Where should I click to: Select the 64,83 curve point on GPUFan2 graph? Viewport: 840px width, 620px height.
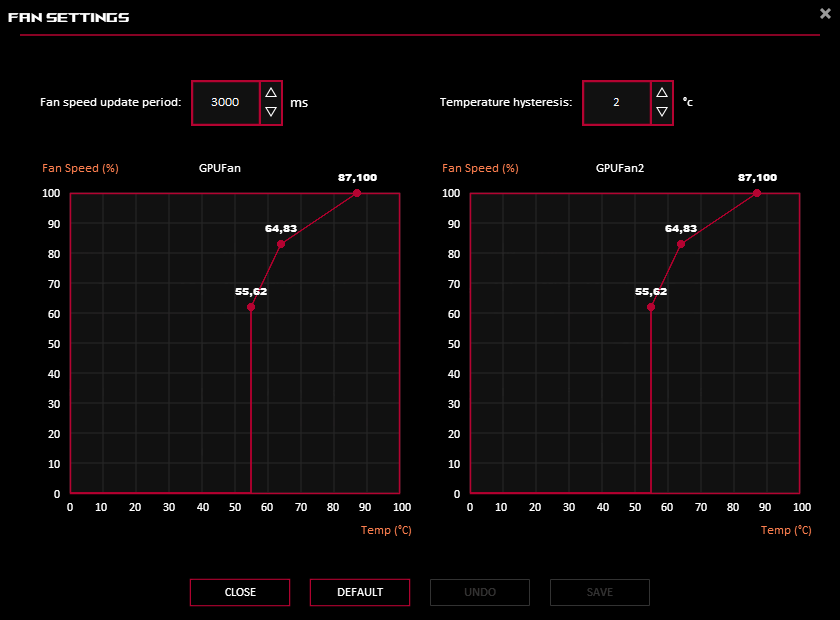[x=681, y=244]
